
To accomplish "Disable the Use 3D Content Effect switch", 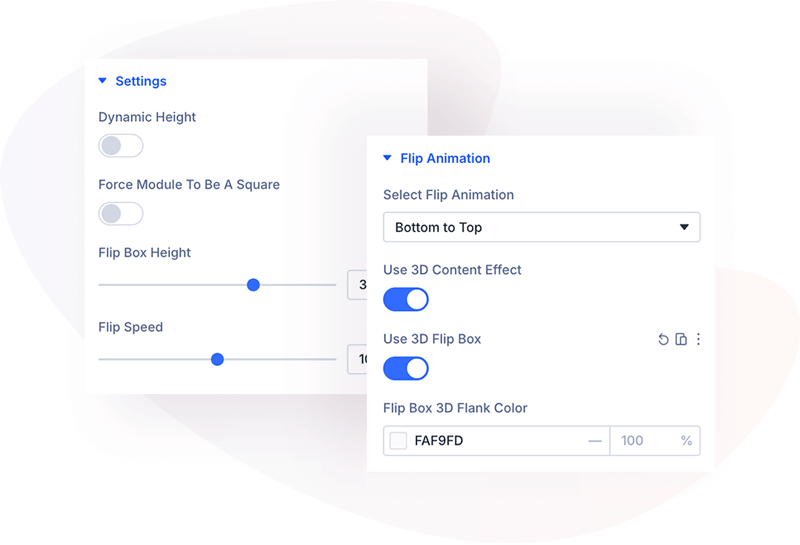I will point(406,299).
